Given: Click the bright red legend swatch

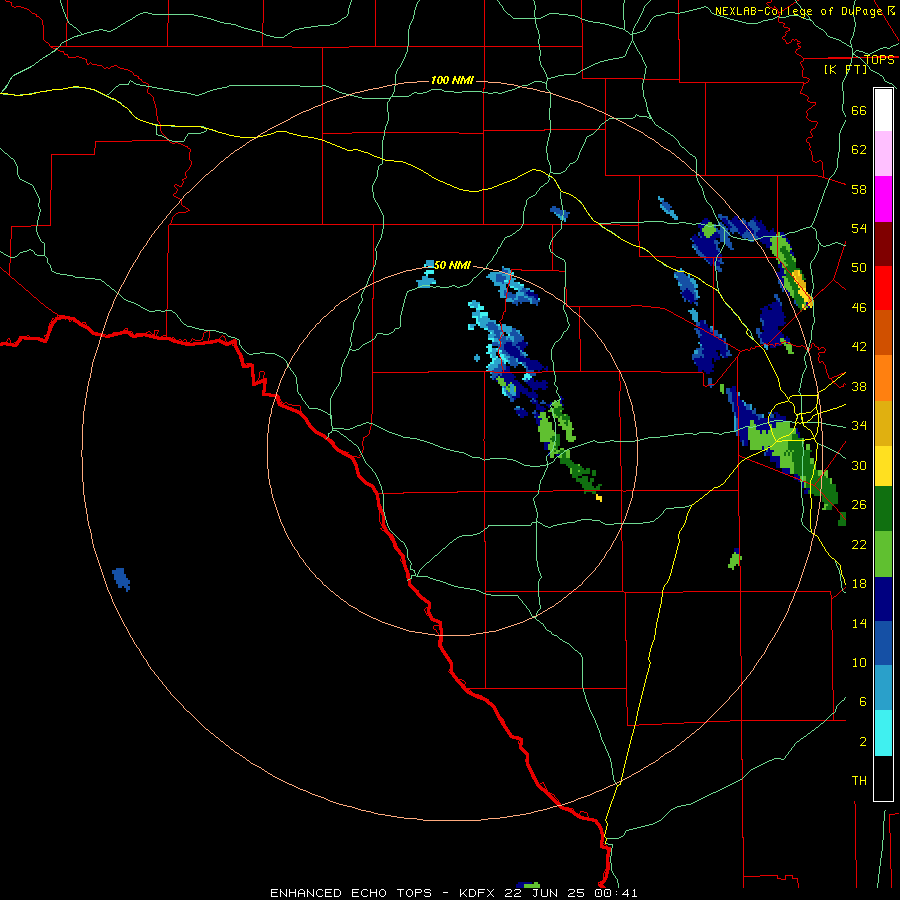Looking at the screenshot, I should click(x=883, y=288).
